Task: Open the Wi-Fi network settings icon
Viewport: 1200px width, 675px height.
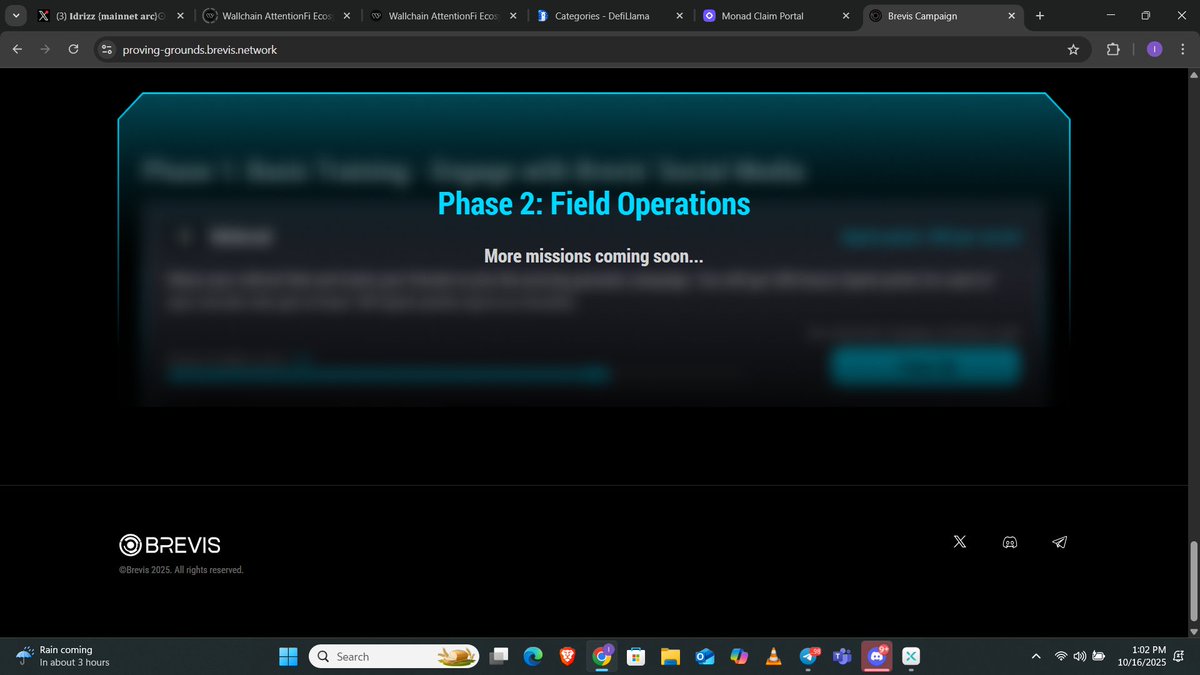Action: [1061, 656]
